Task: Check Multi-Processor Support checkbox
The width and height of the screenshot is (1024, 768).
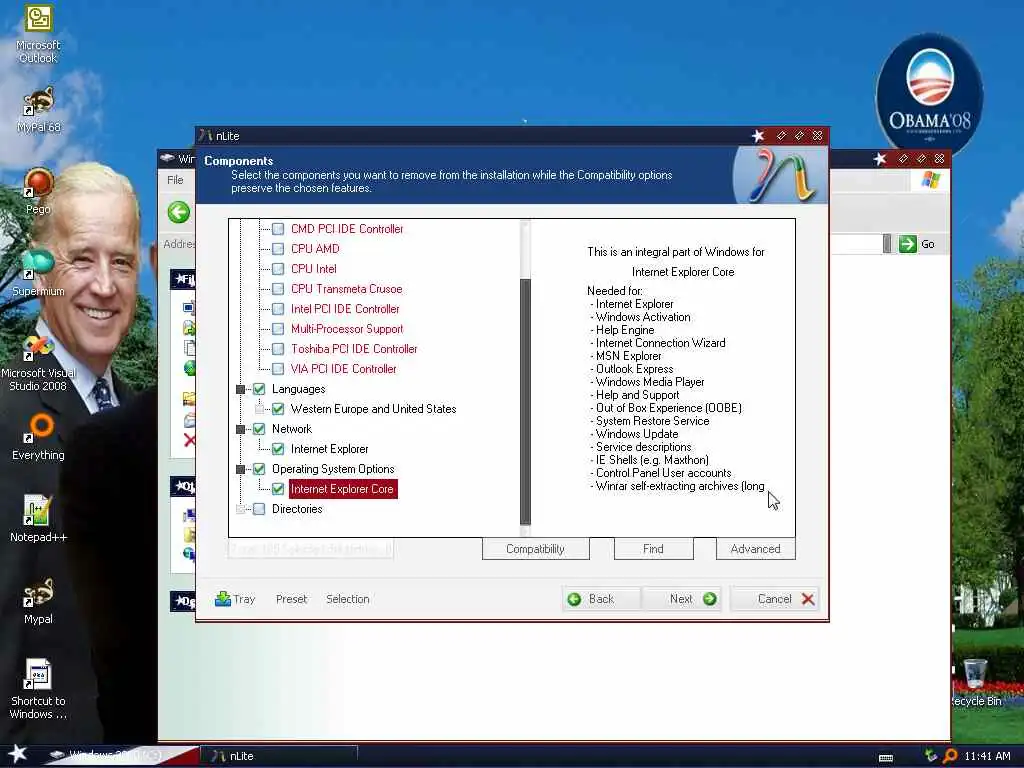Action: coord(278,329)
